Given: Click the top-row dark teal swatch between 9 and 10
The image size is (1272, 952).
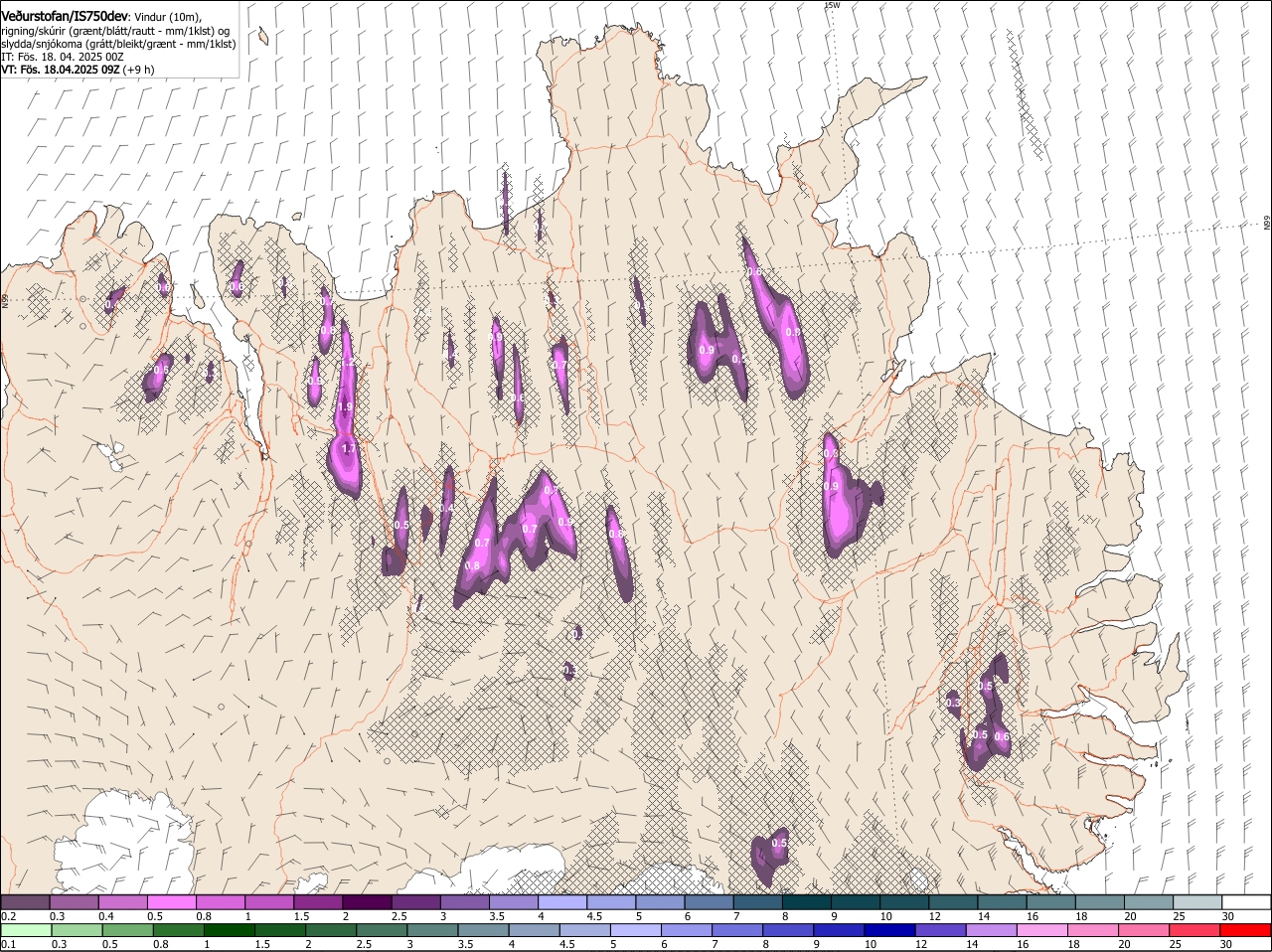Looking at the screenshot, I should coord(855,902).
